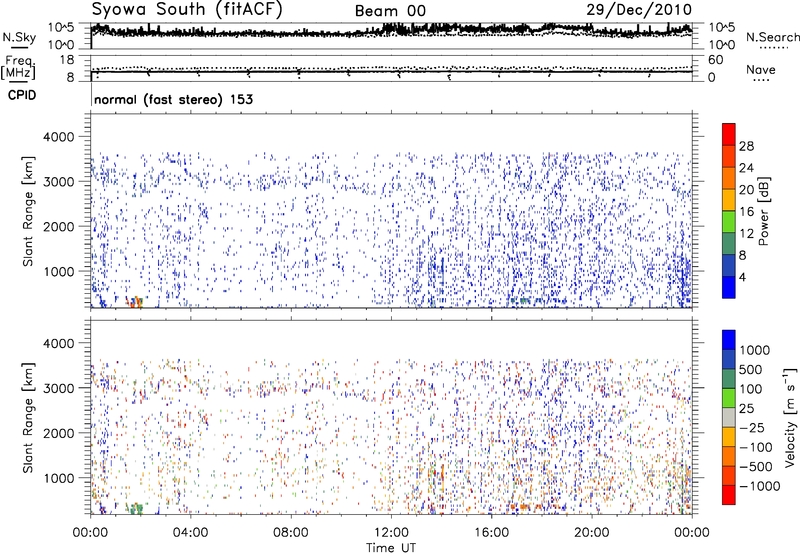This screenshot has width=800, height=554.
Task: Click the 'Power [dB]' colorbar title
Action: 764,211
